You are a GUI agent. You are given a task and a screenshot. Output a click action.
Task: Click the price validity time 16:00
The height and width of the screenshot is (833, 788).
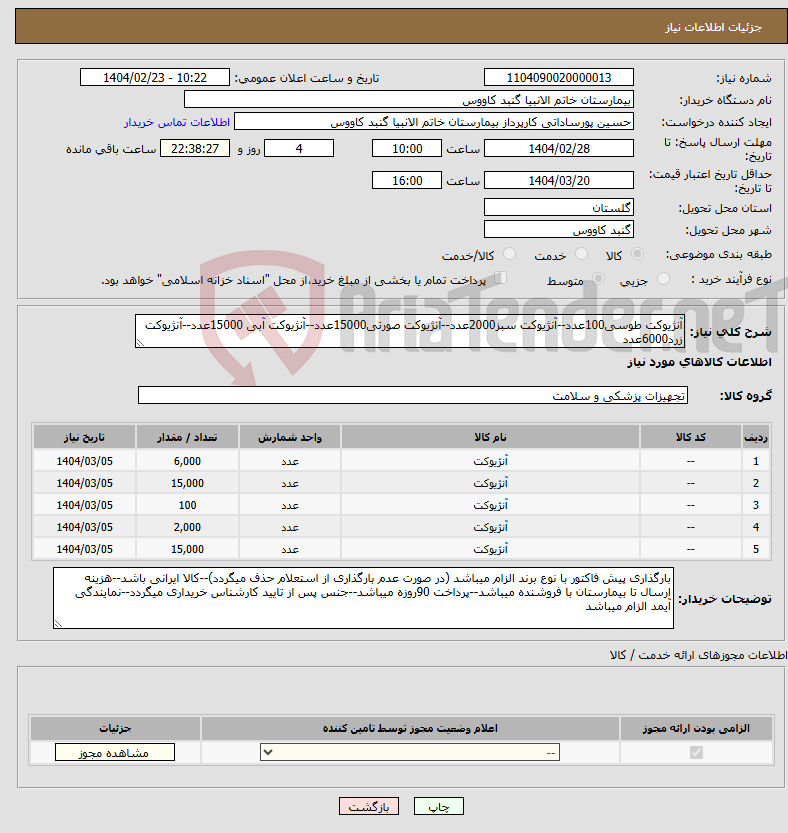tap(407, 181)
